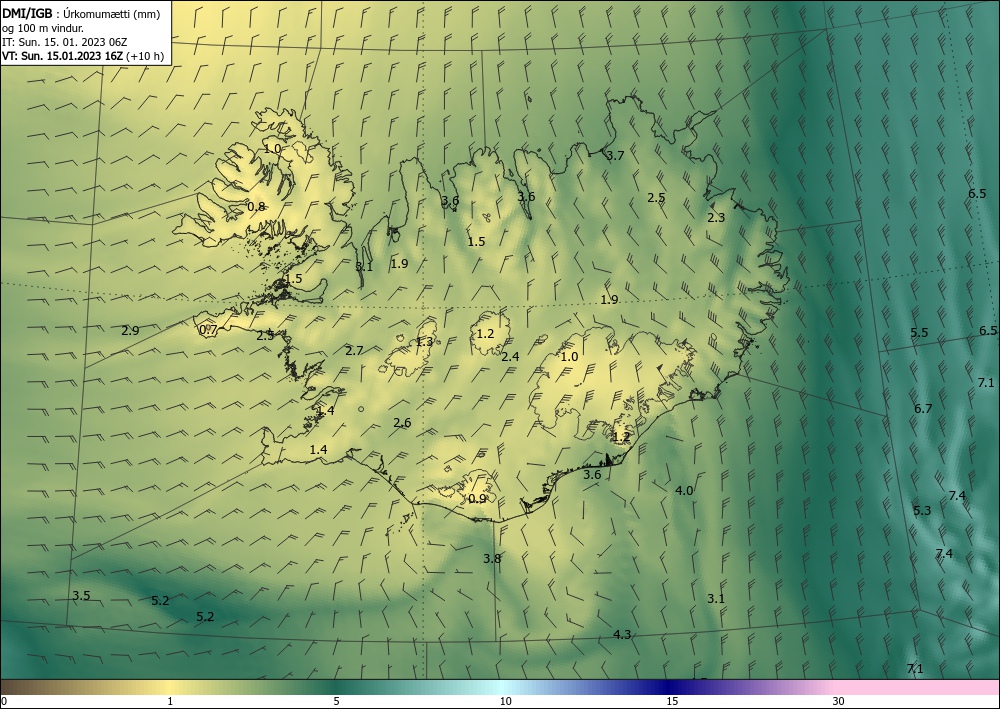Click the 0.9 value on Mýrdalsjökull glacier
The image size is (1000, 709).
point(477,499)
